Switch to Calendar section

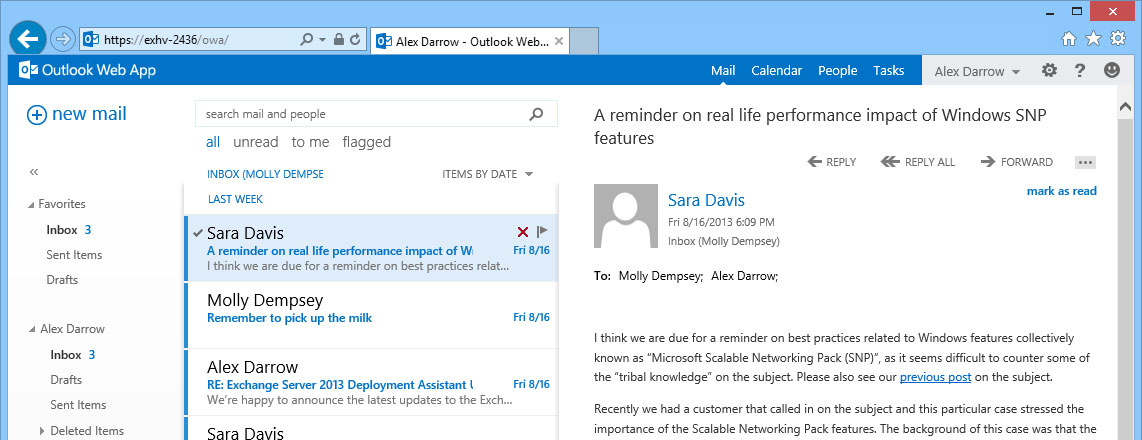click(776, 71)
